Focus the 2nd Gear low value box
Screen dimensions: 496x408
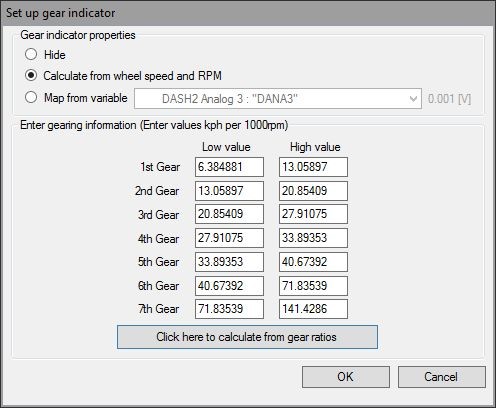229,191
